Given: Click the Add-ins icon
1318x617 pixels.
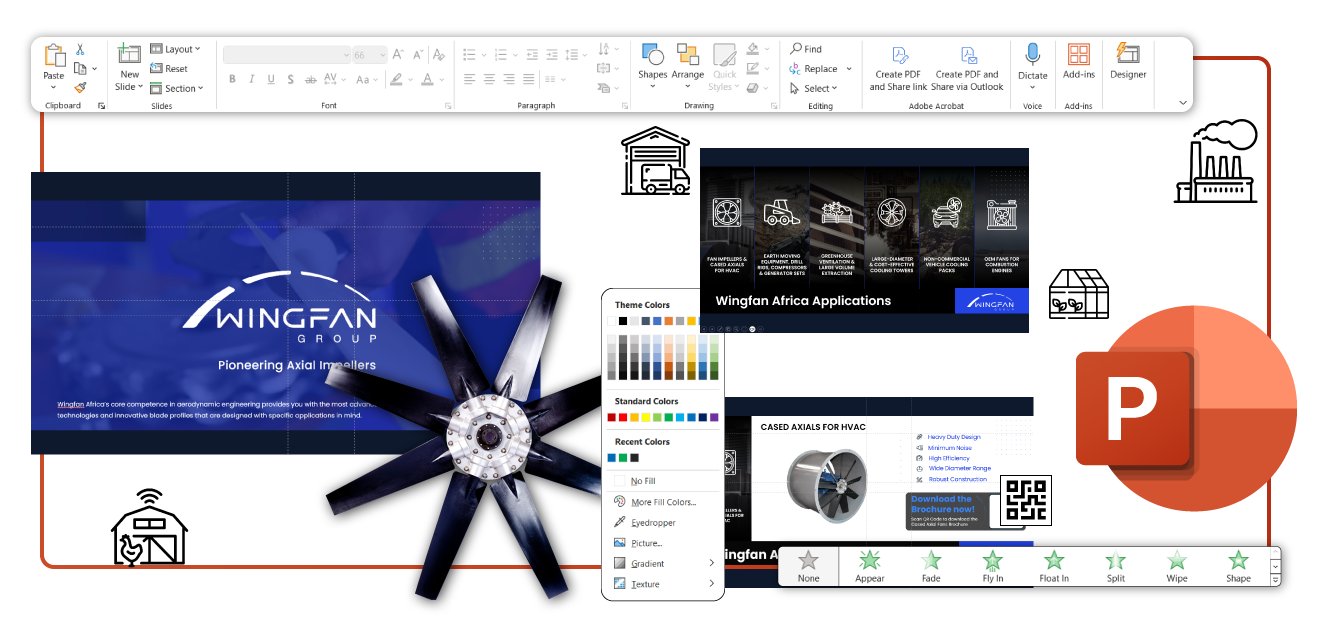Looking at the screenshot, I should click(1078, 61).
